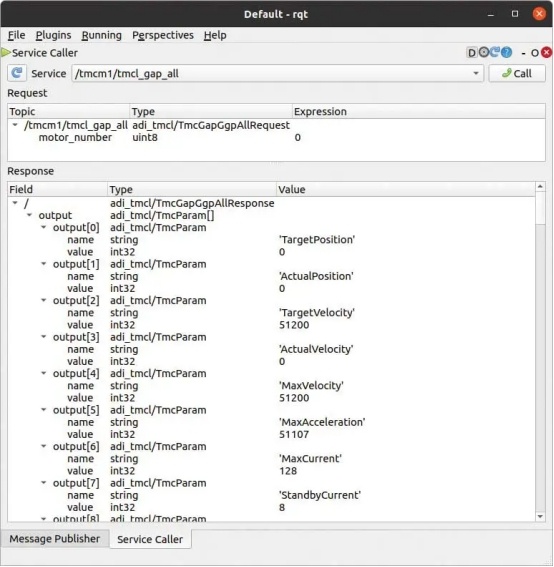Click the minimize dash icon in plugin header
Screen dimensions: 554x567
[523, 53]
